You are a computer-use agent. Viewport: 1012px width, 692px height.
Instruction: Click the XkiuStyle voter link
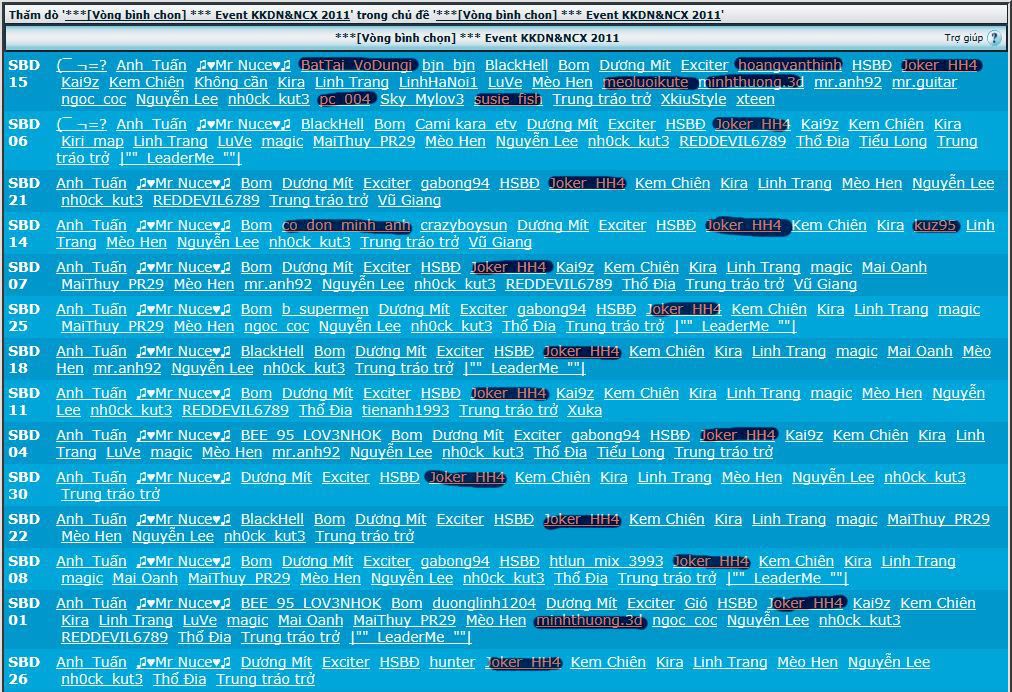693,99
